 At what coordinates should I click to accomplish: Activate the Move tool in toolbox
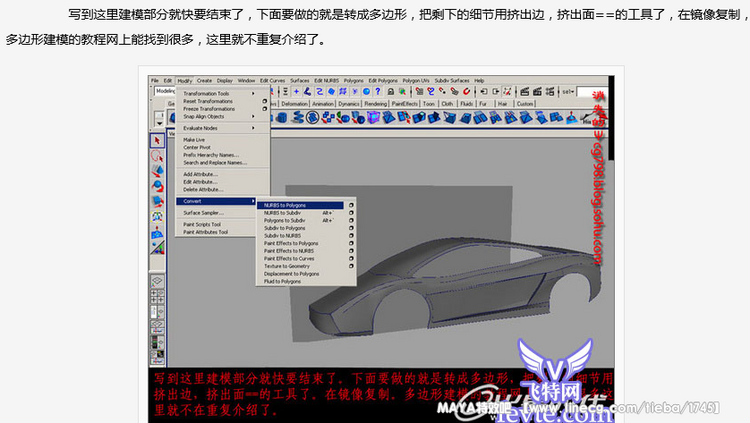click(157, 170)
